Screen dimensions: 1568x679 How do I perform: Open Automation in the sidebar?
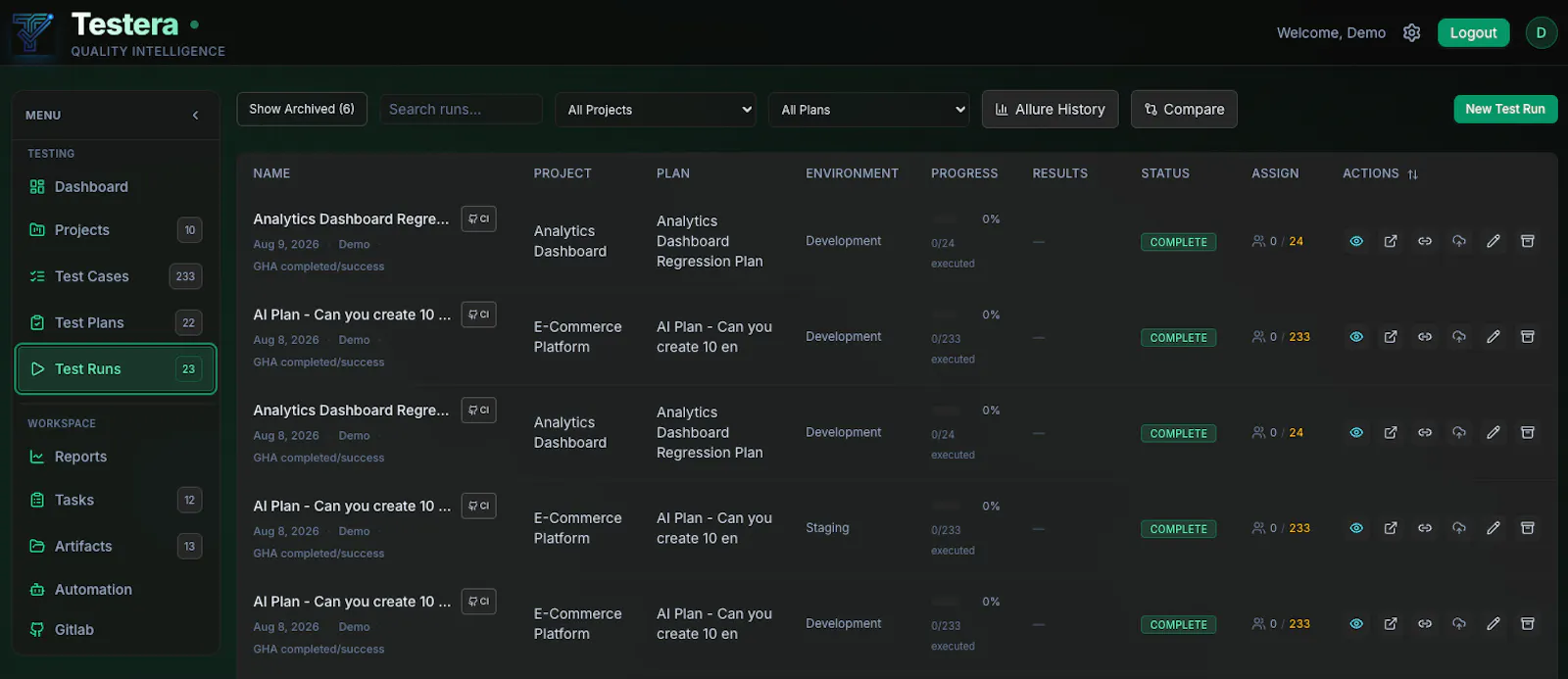[x=116, y=589]
